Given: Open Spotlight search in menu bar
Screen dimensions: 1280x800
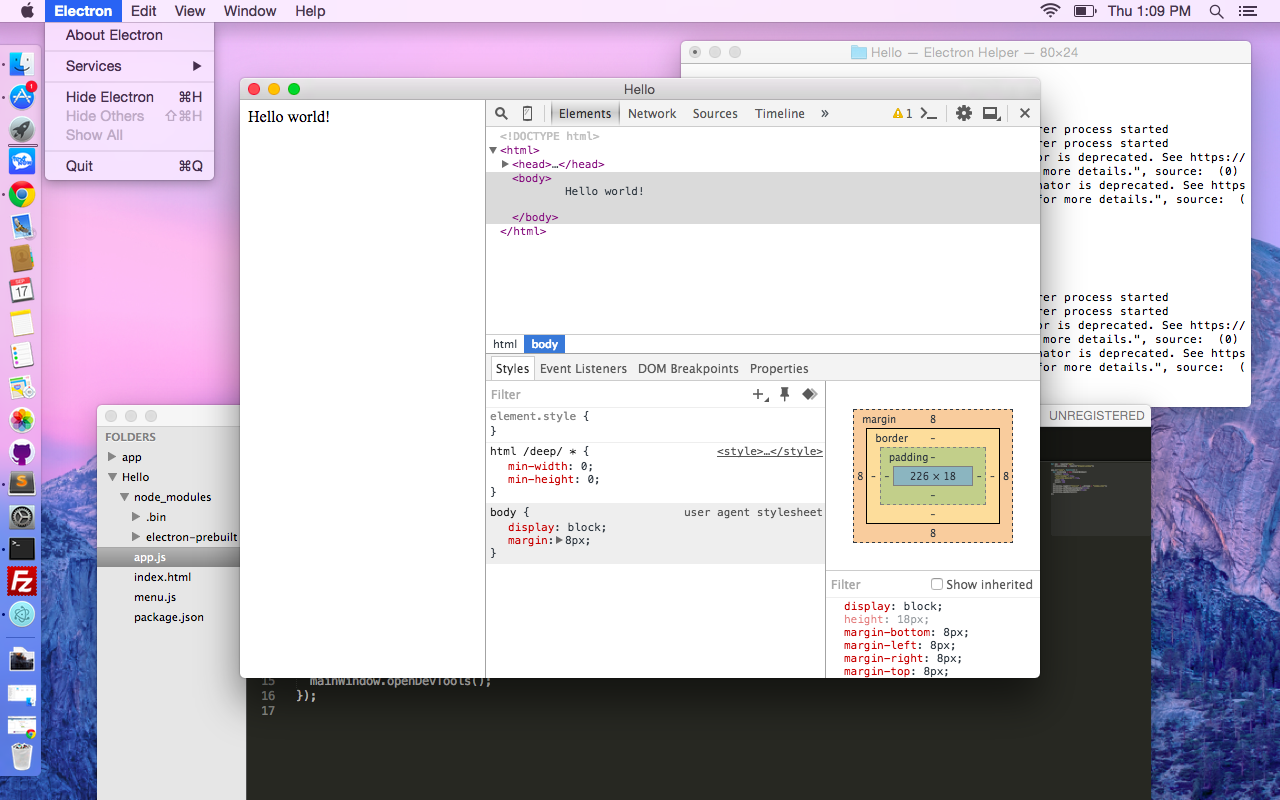Looking at the screenshot, I should (1216, 11).
